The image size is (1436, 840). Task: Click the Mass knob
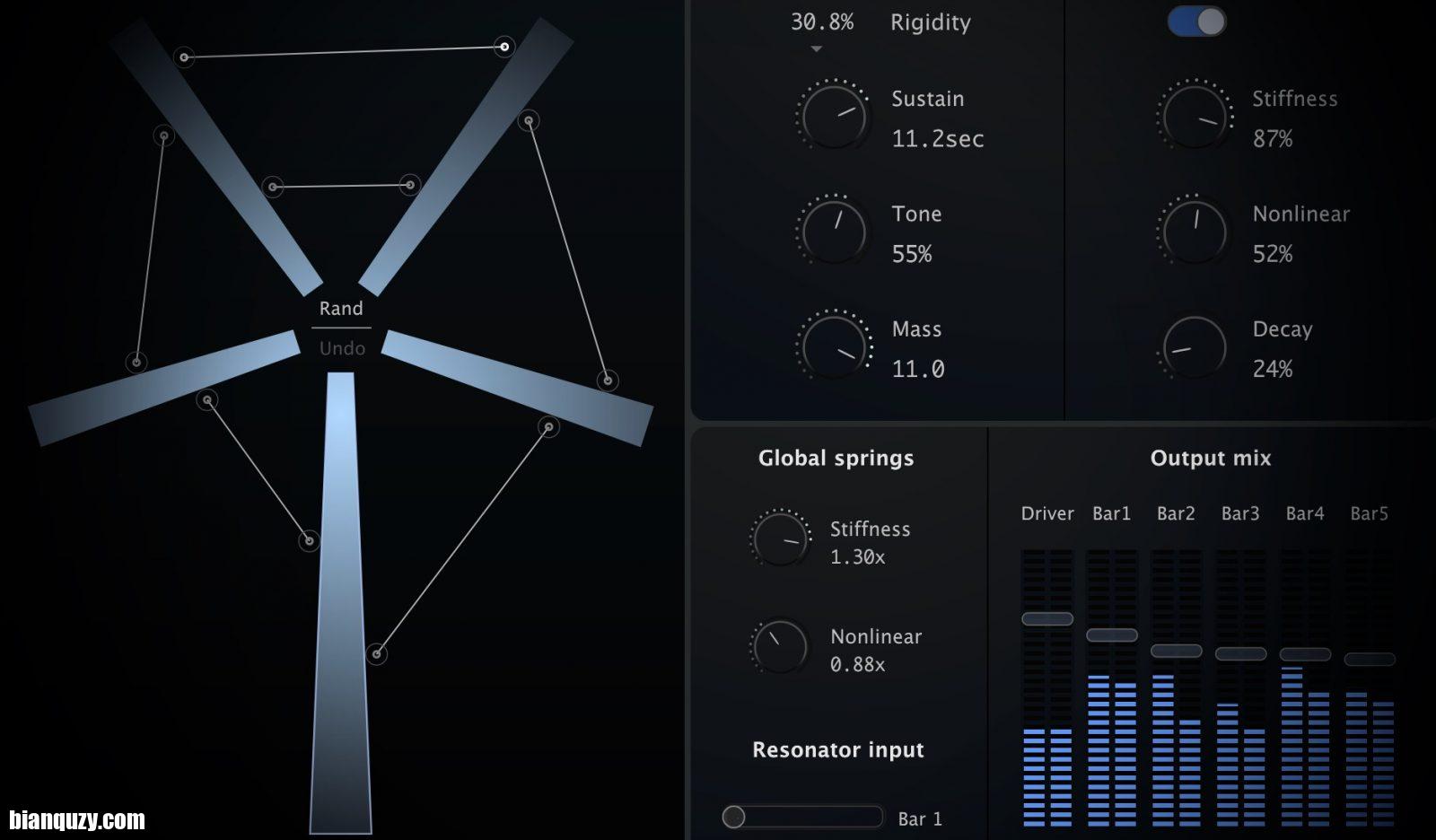tap(834, 346)
